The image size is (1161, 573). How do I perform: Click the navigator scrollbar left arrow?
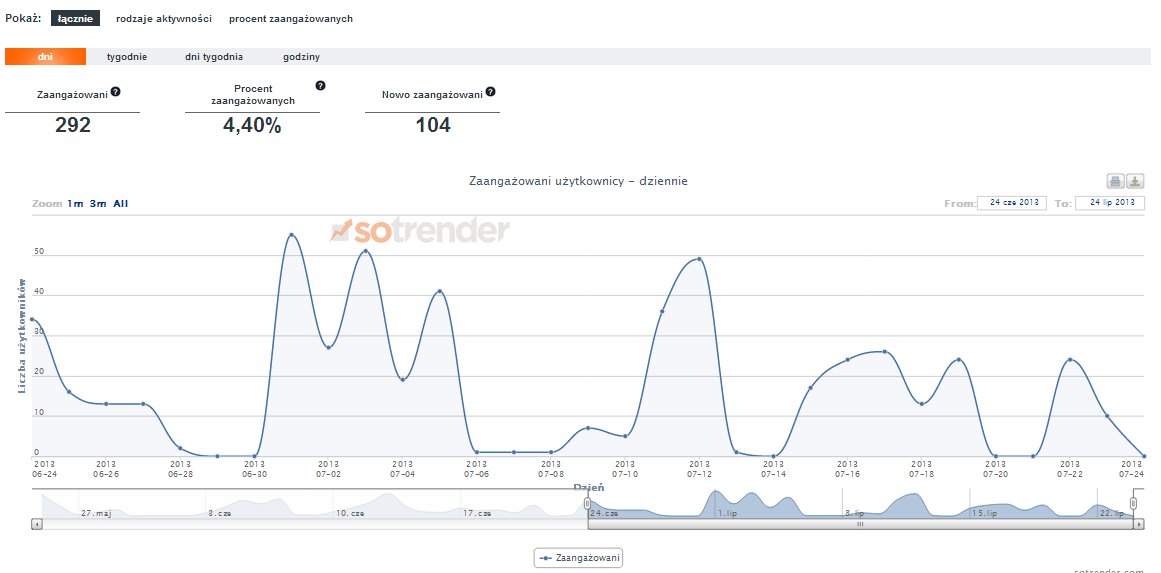pyautogui.click(x=37, y=523)
